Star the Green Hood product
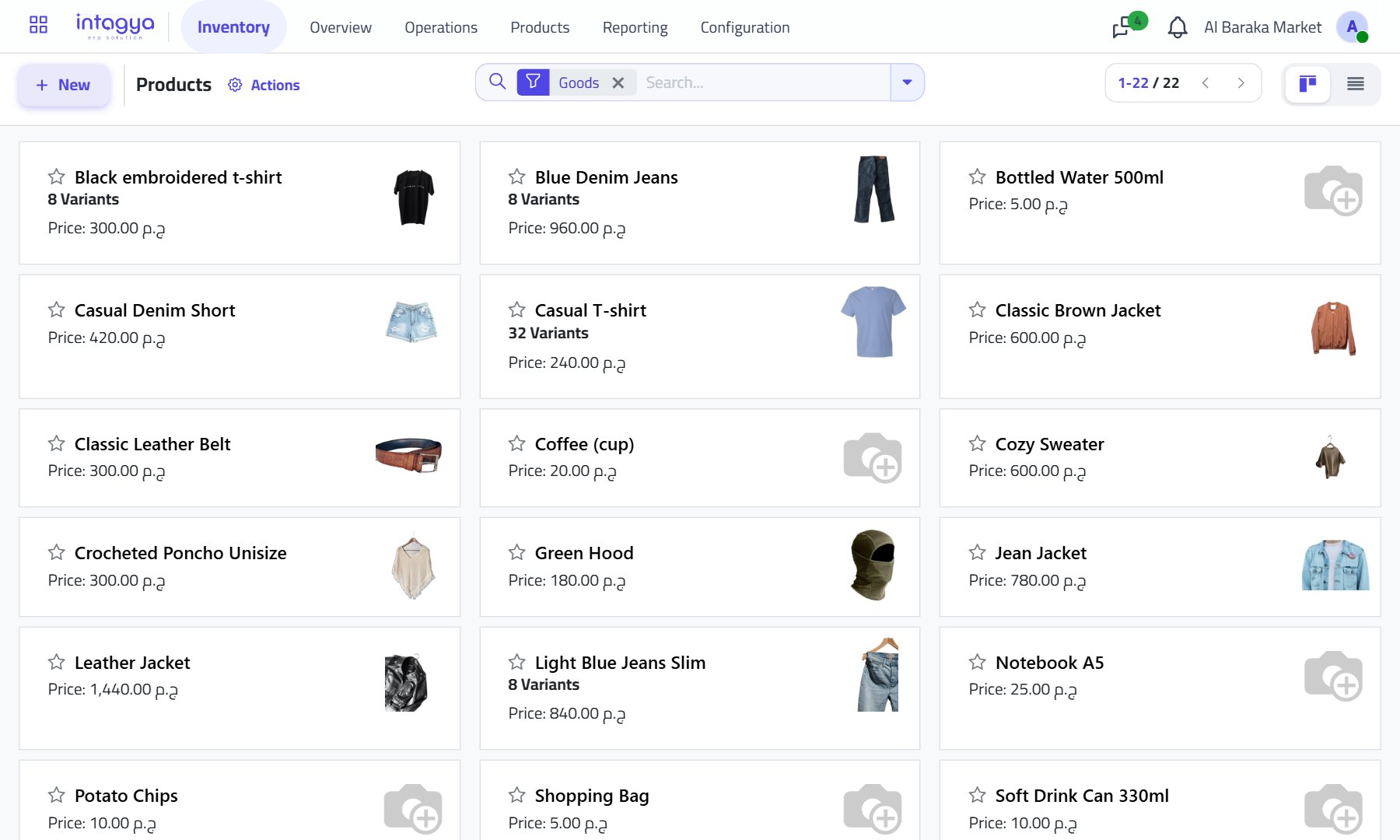This screenshot has height=840, width=1400. 516,552
